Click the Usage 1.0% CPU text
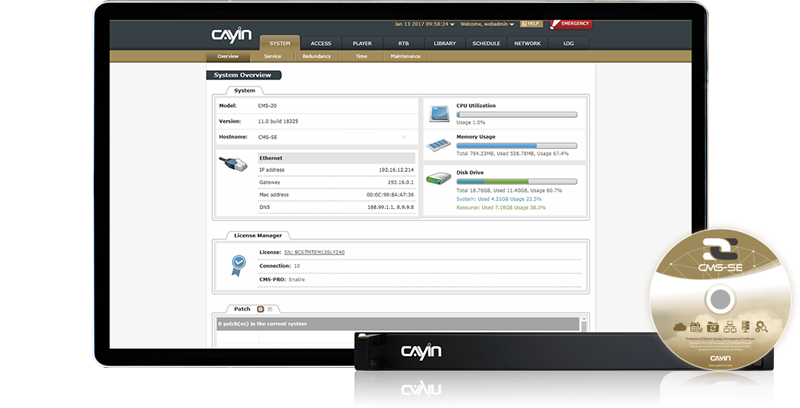800x408 pixels. coord(471,122)
